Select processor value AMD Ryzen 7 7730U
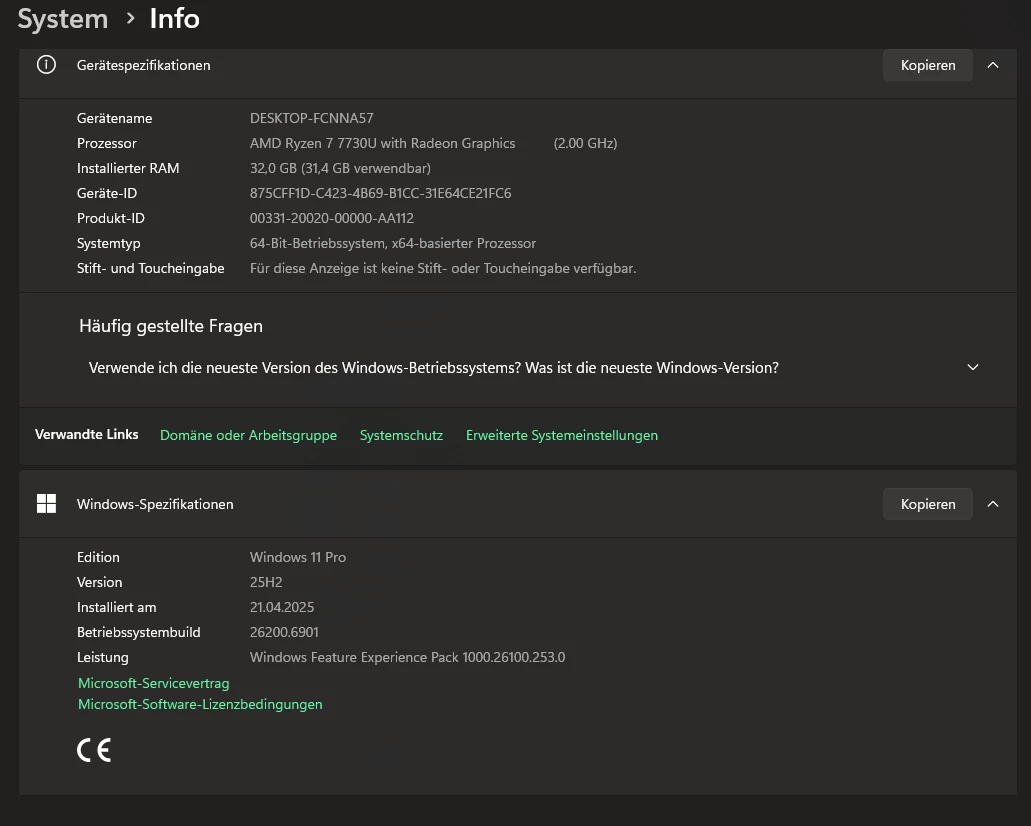Viewport: 1031px width, 826px height. pyautogui.click(x=382, y=143)
